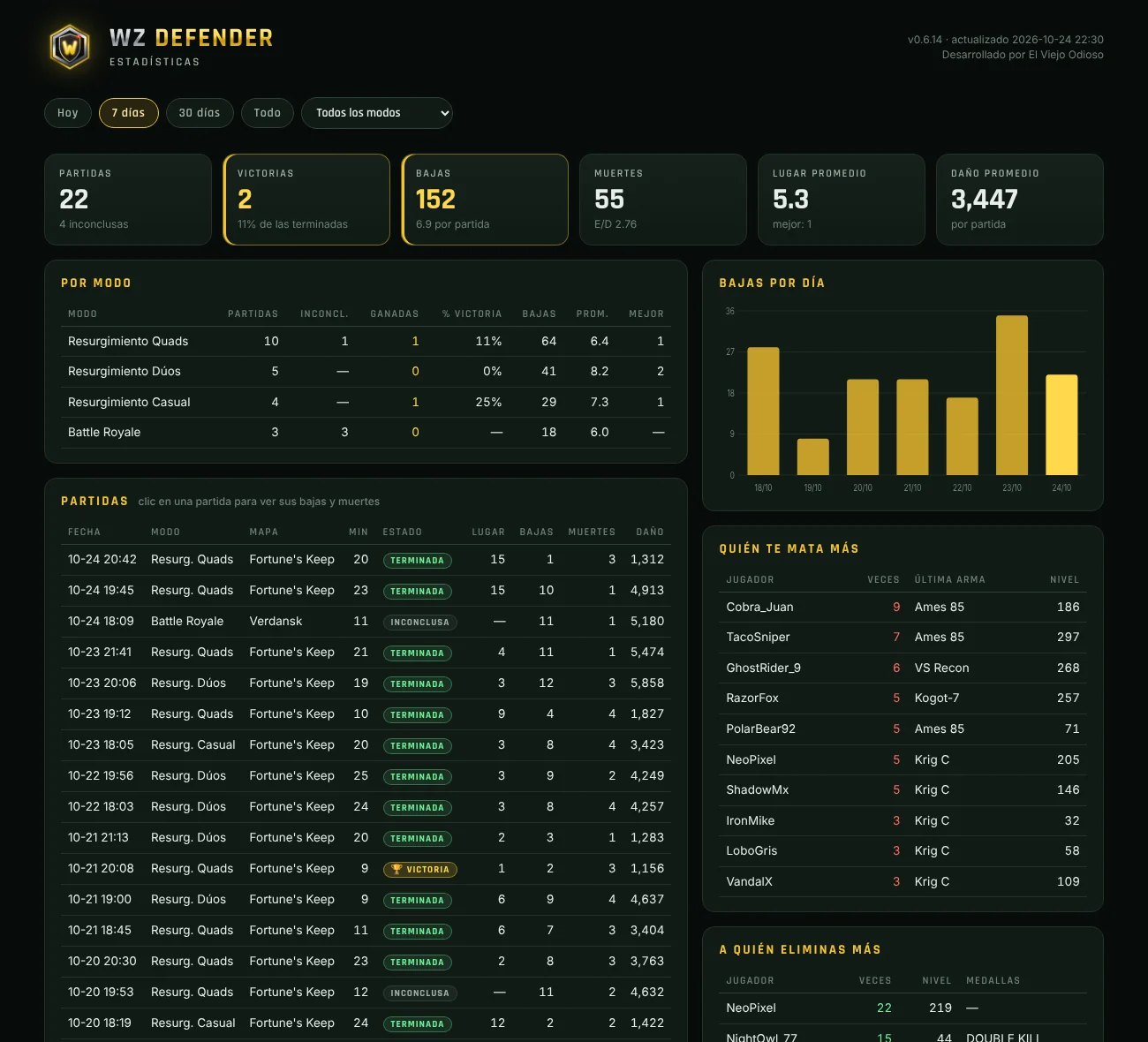The width and height of the screenshot is (1148, 1042).
Task: Select the highlighted 24/10 chart bar
Action: [1061, 425]
